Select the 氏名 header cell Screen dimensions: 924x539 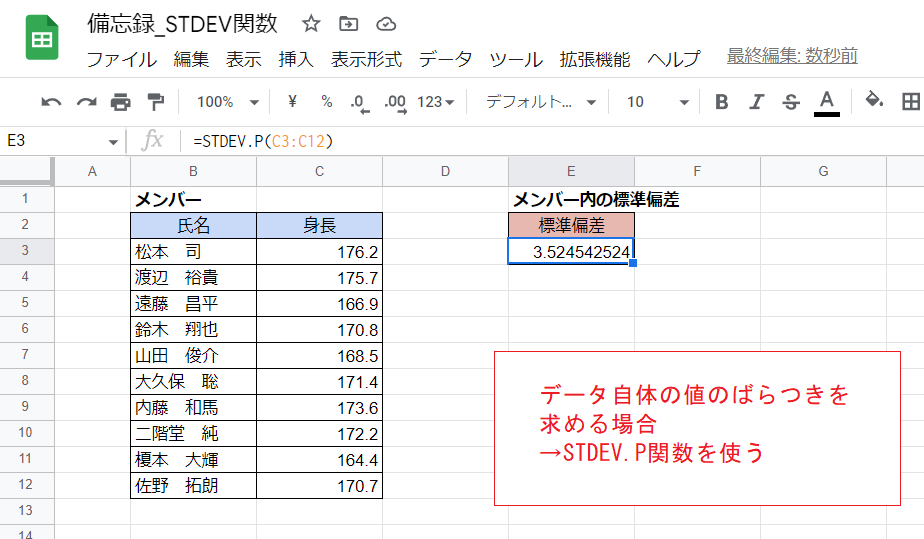pos(193,225)
